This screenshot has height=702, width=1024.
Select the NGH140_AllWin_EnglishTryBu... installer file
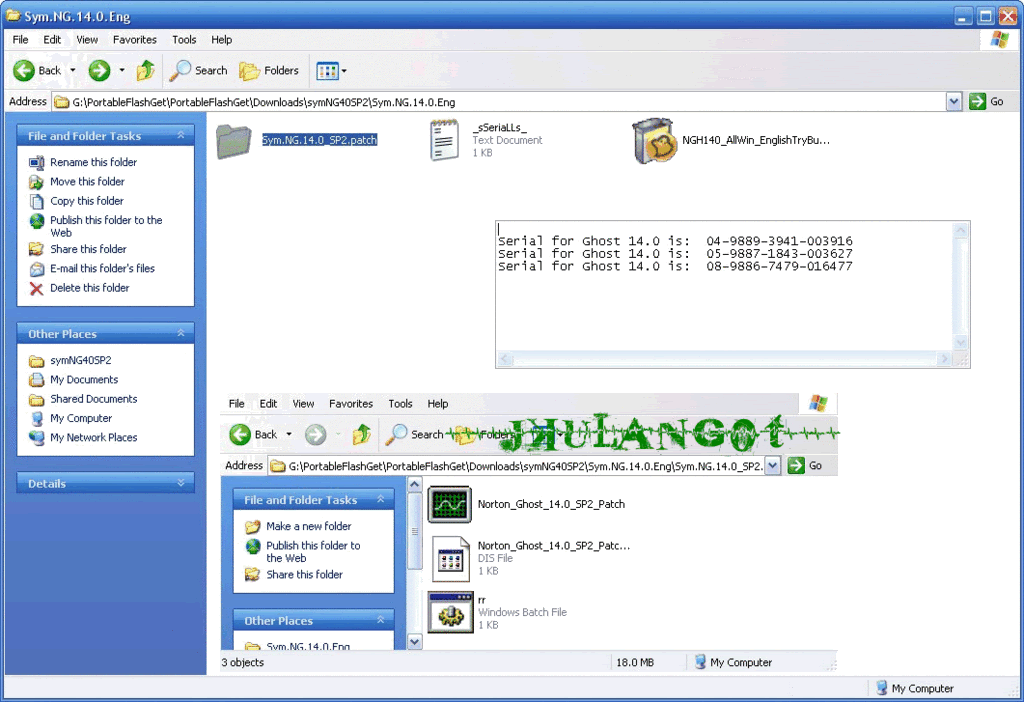(x=731, y=140)
